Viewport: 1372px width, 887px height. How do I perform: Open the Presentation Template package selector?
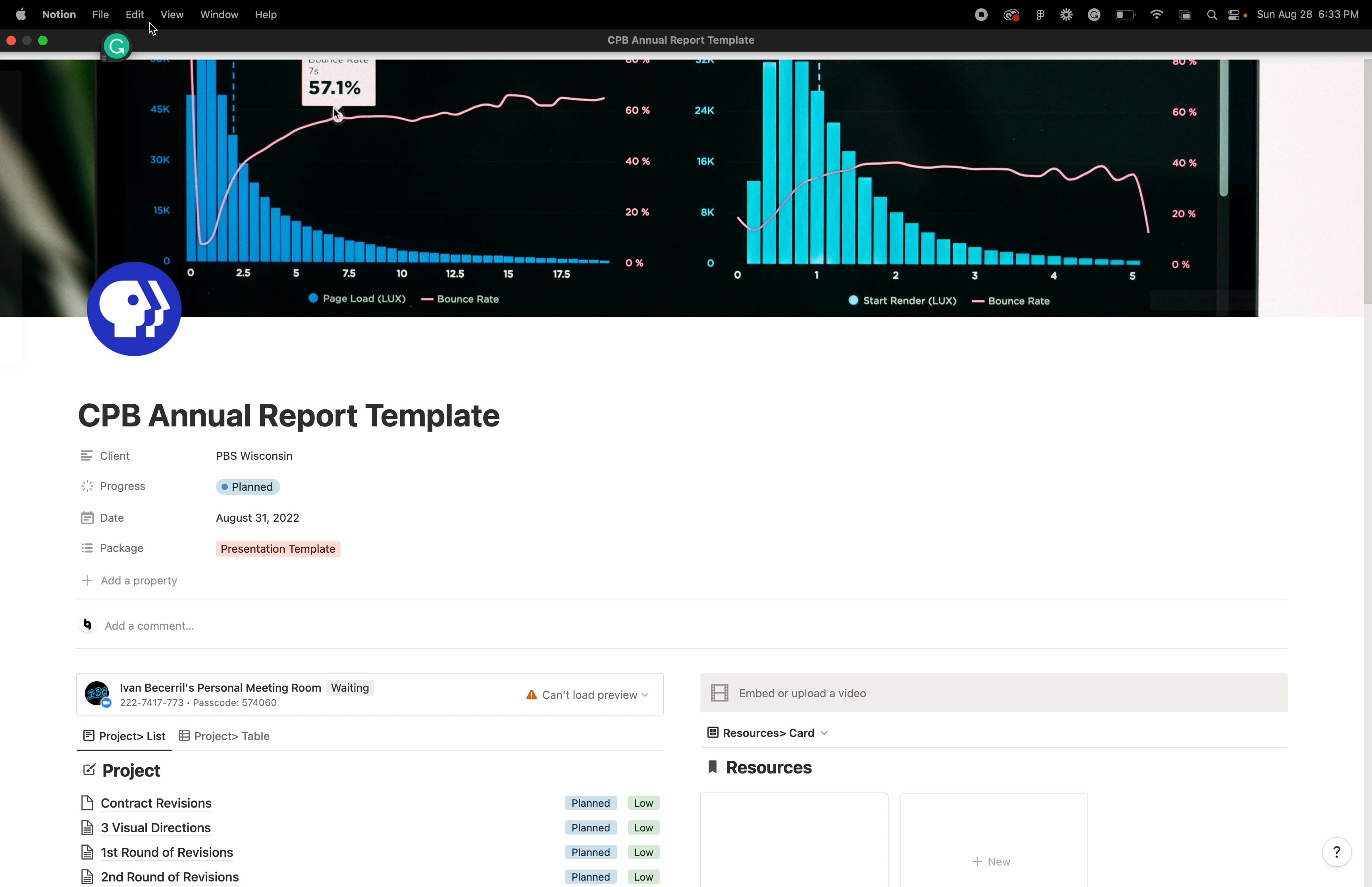click(x=278, y=549)
